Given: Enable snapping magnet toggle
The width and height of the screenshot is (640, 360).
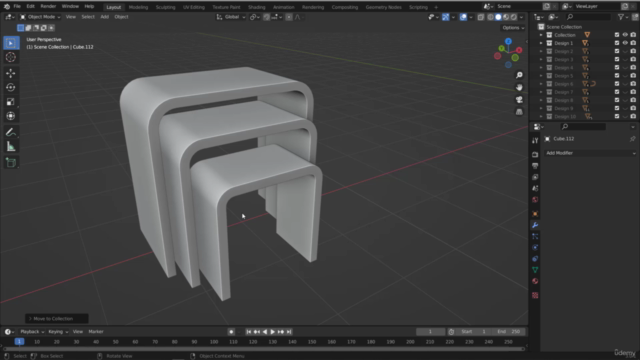Looking at the screenshot, I should pyautogui.click(x=267, y=17).
